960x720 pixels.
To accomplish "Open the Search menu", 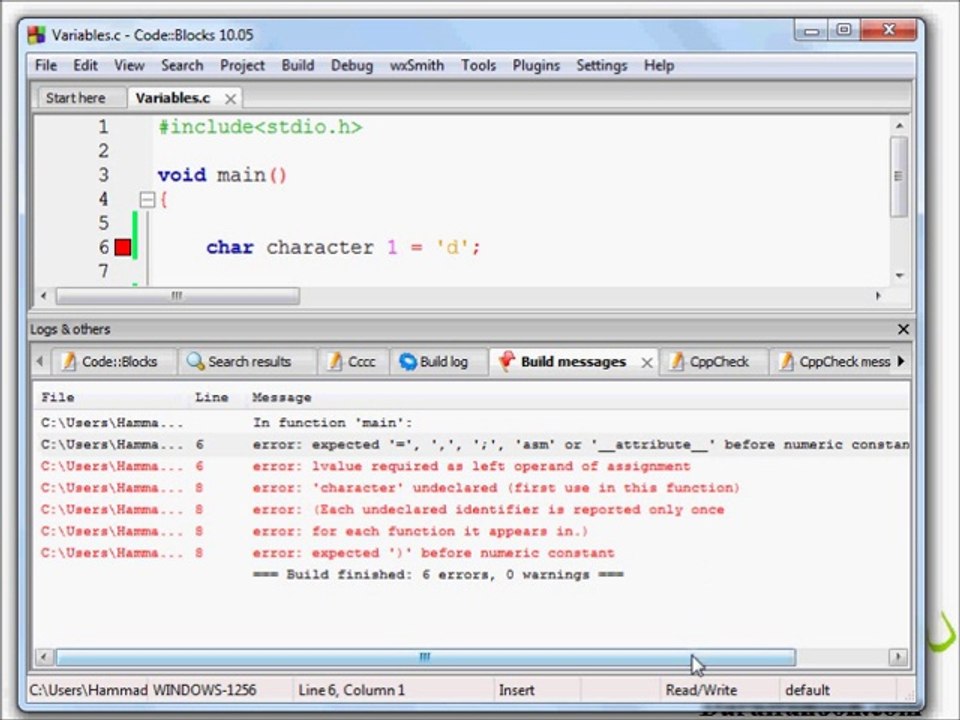I will point(182,66).
